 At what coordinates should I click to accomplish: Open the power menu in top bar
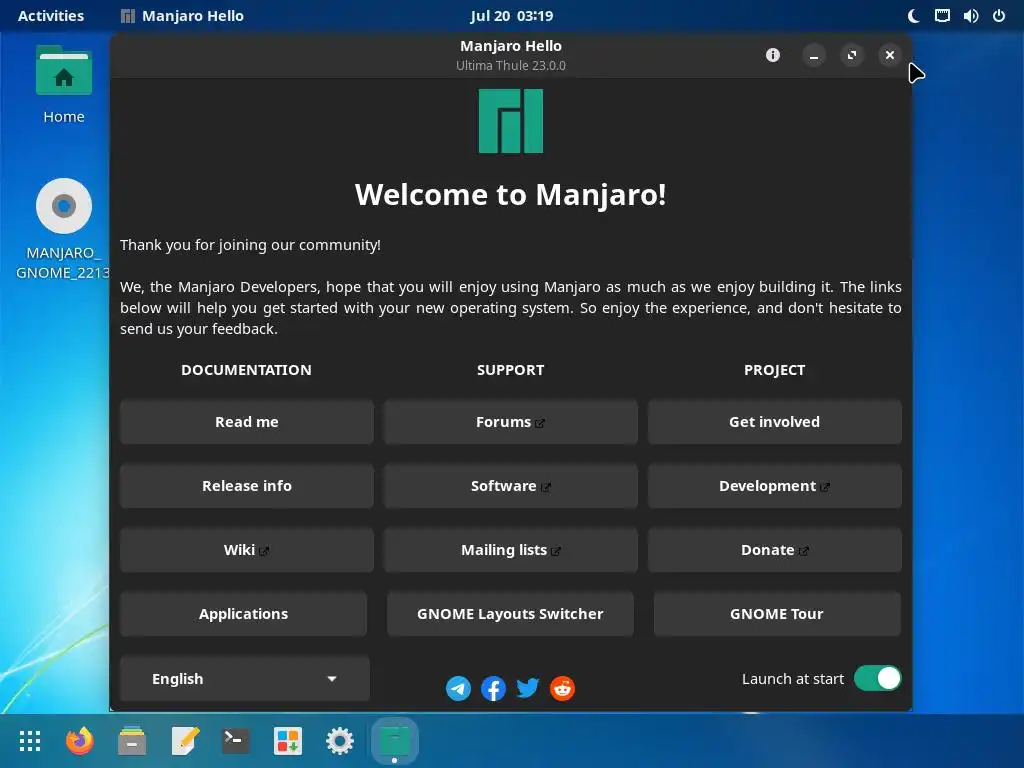999,16
